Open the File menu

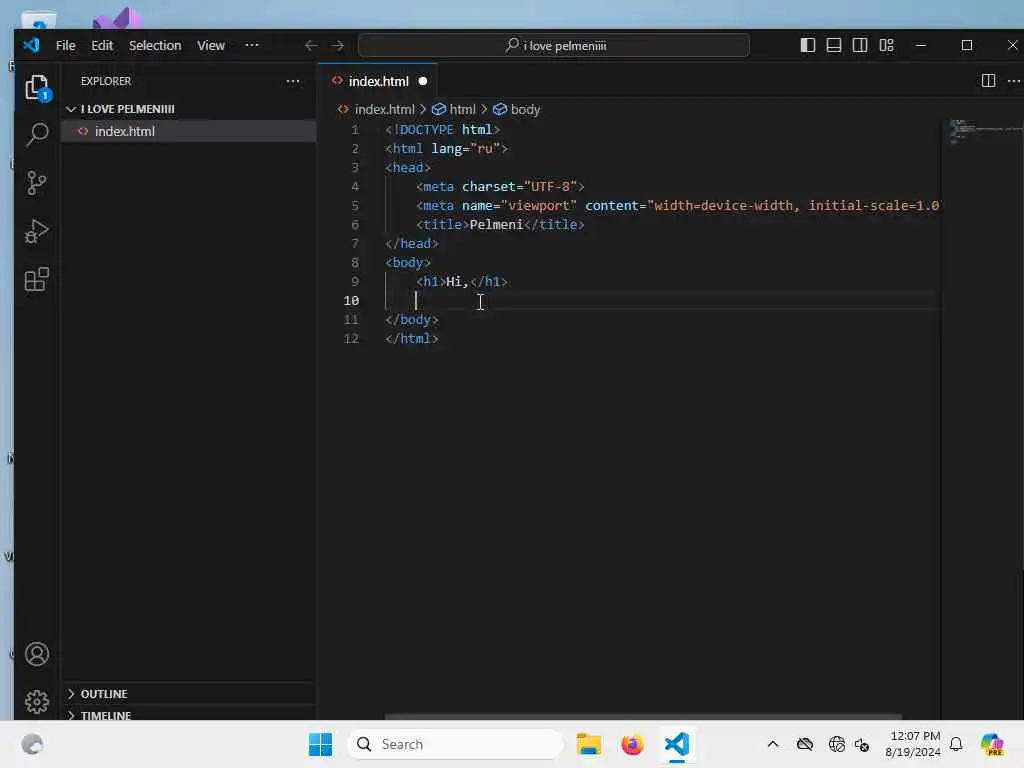pyautogui.click(x=65, y=45)
